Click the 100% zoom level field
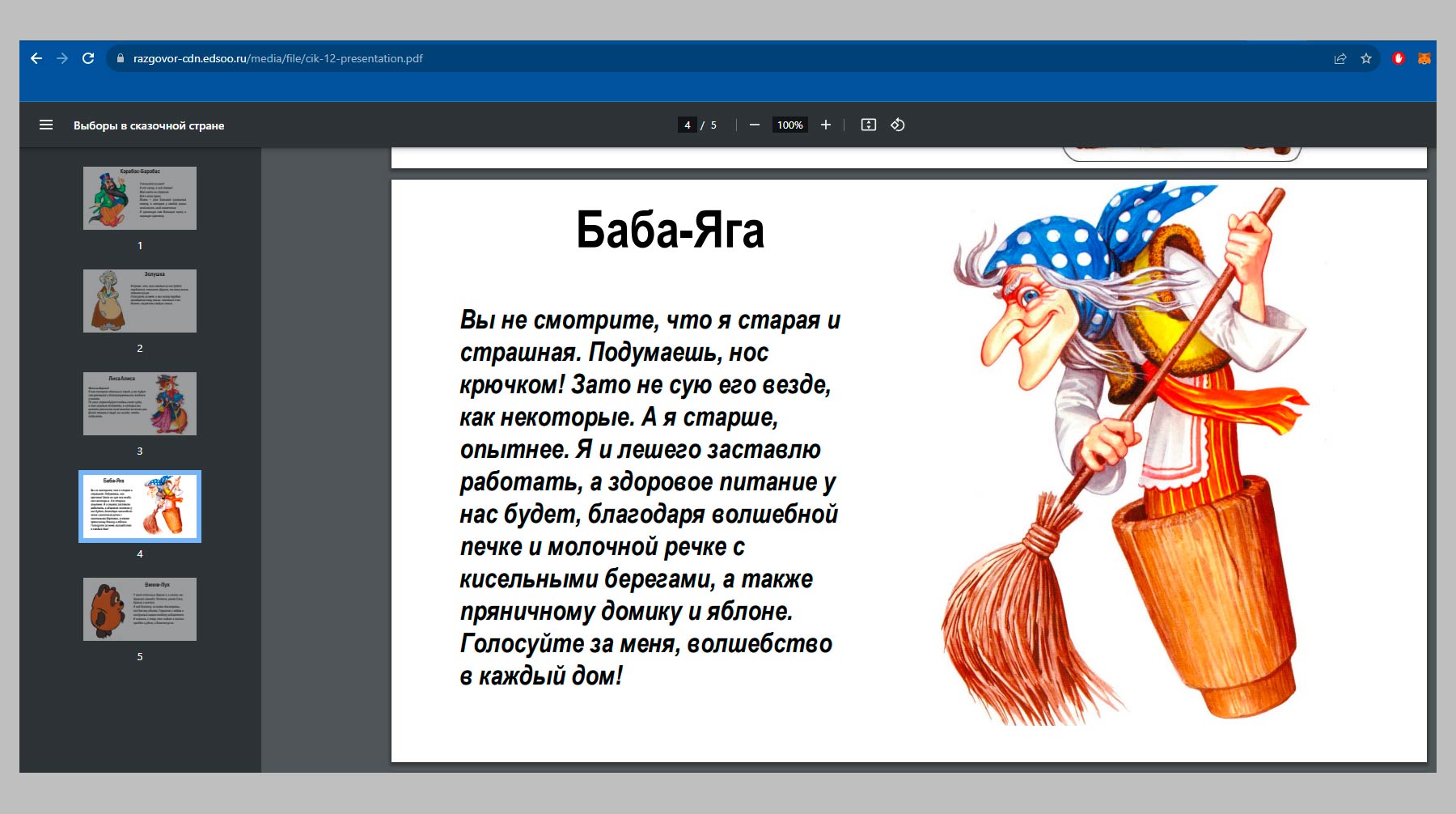1456x814 pixels. click(x=789, y=125)
